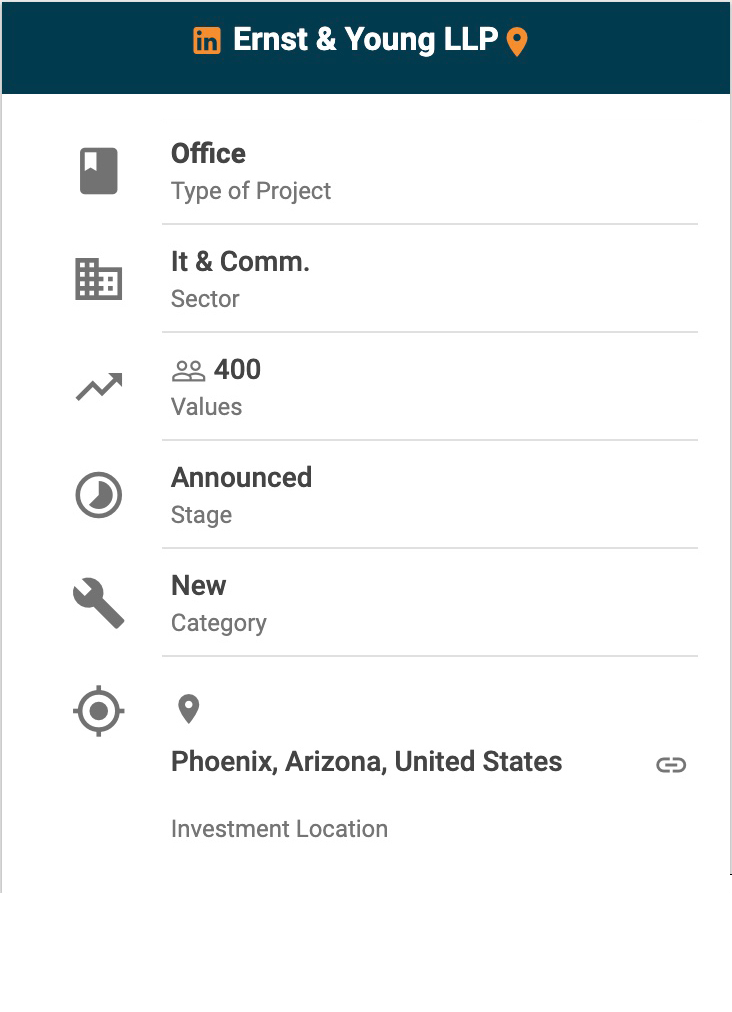Click the crosshair target location icon
The image size is (732, 1012).
click(99, 712)
